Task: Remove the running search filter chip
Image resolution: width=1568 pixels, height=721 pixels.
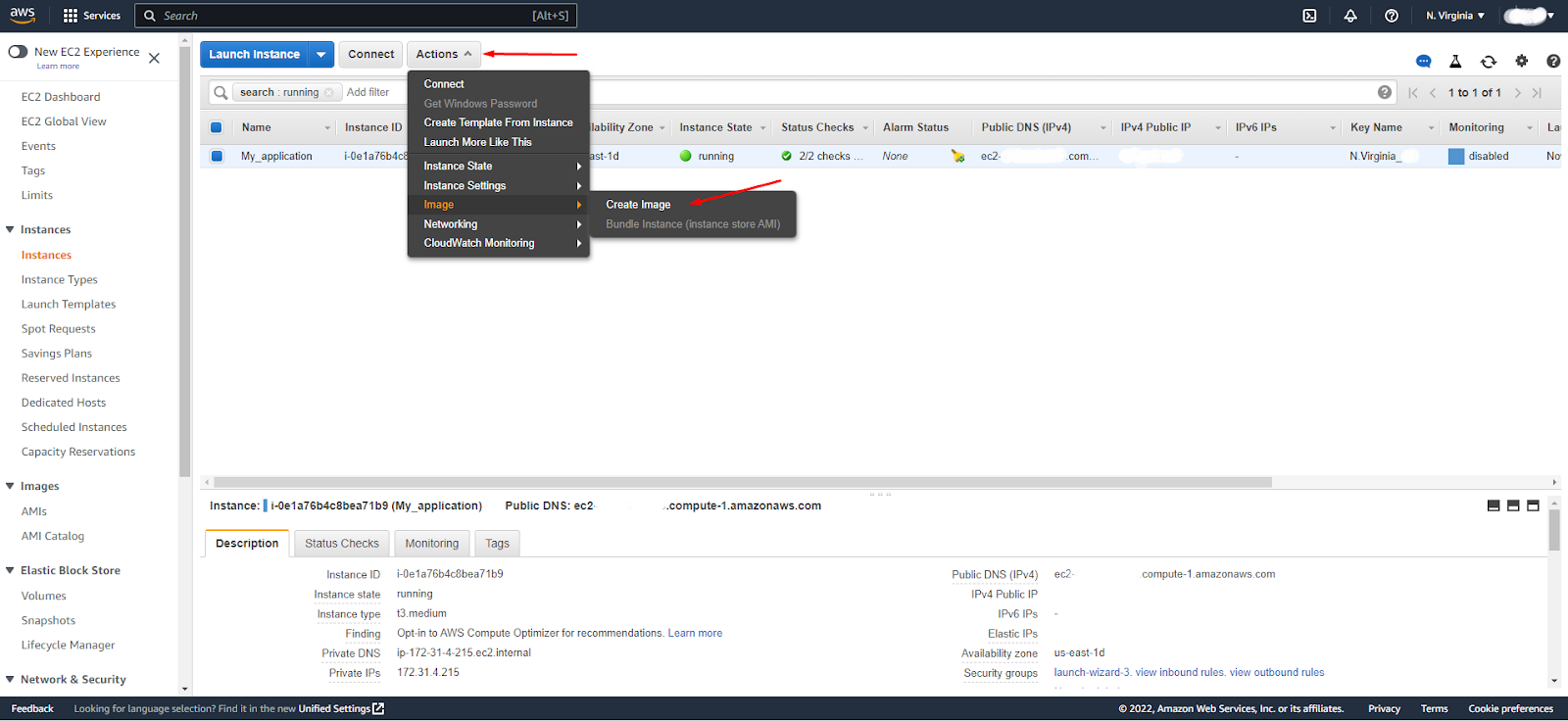Action: (x=329, y=93)
